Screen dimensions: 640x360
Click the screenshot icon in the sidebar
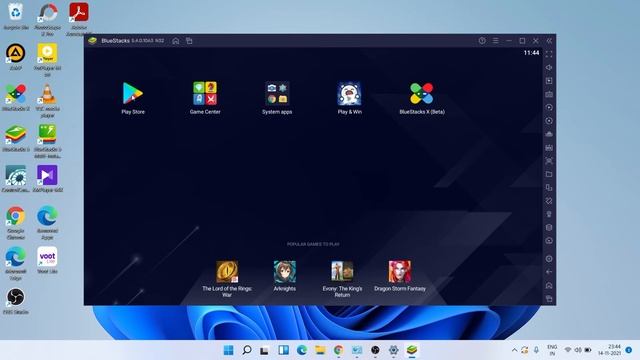click(x=549, y=161)
